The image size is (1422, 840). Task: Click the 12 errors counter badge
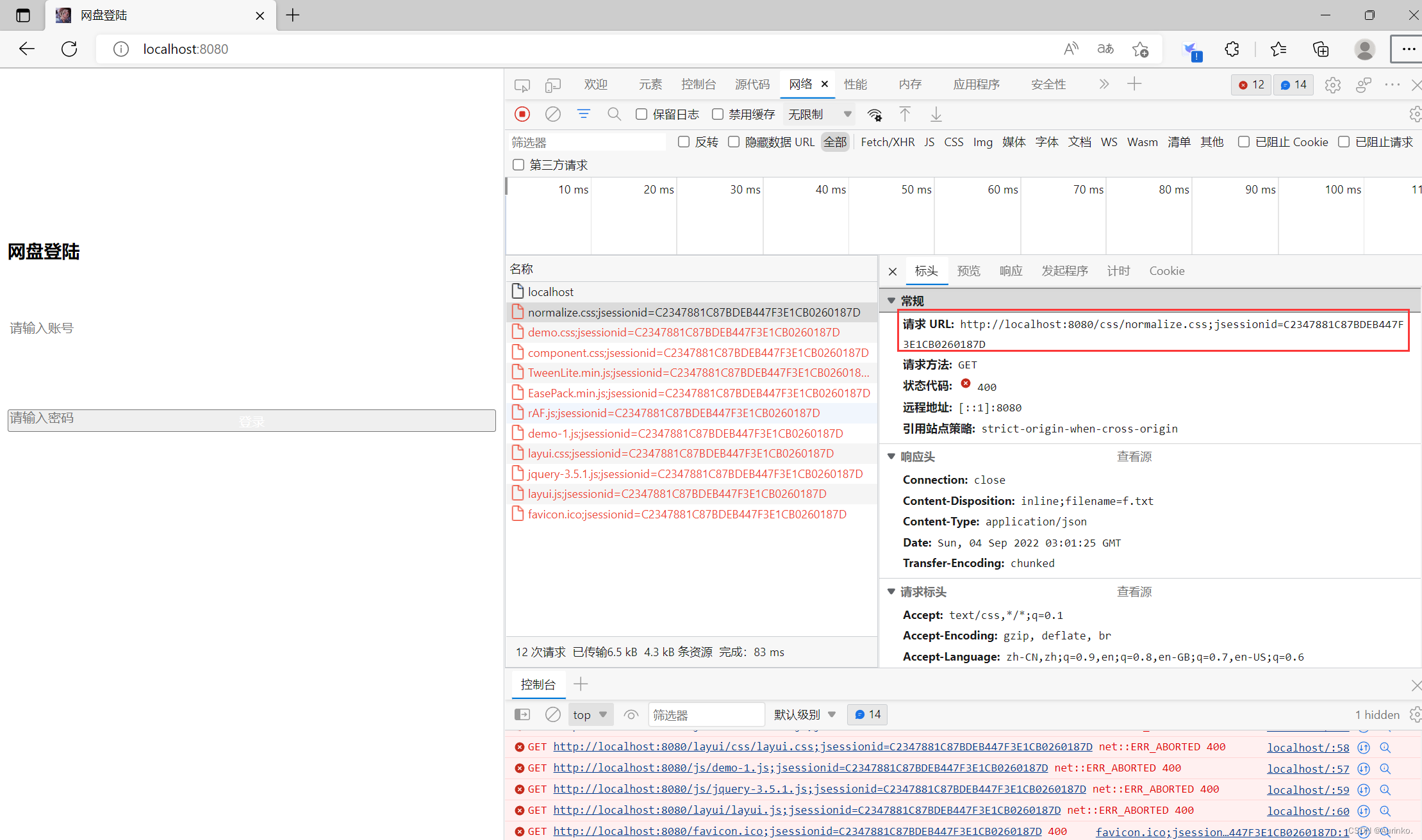[1251, 85]
